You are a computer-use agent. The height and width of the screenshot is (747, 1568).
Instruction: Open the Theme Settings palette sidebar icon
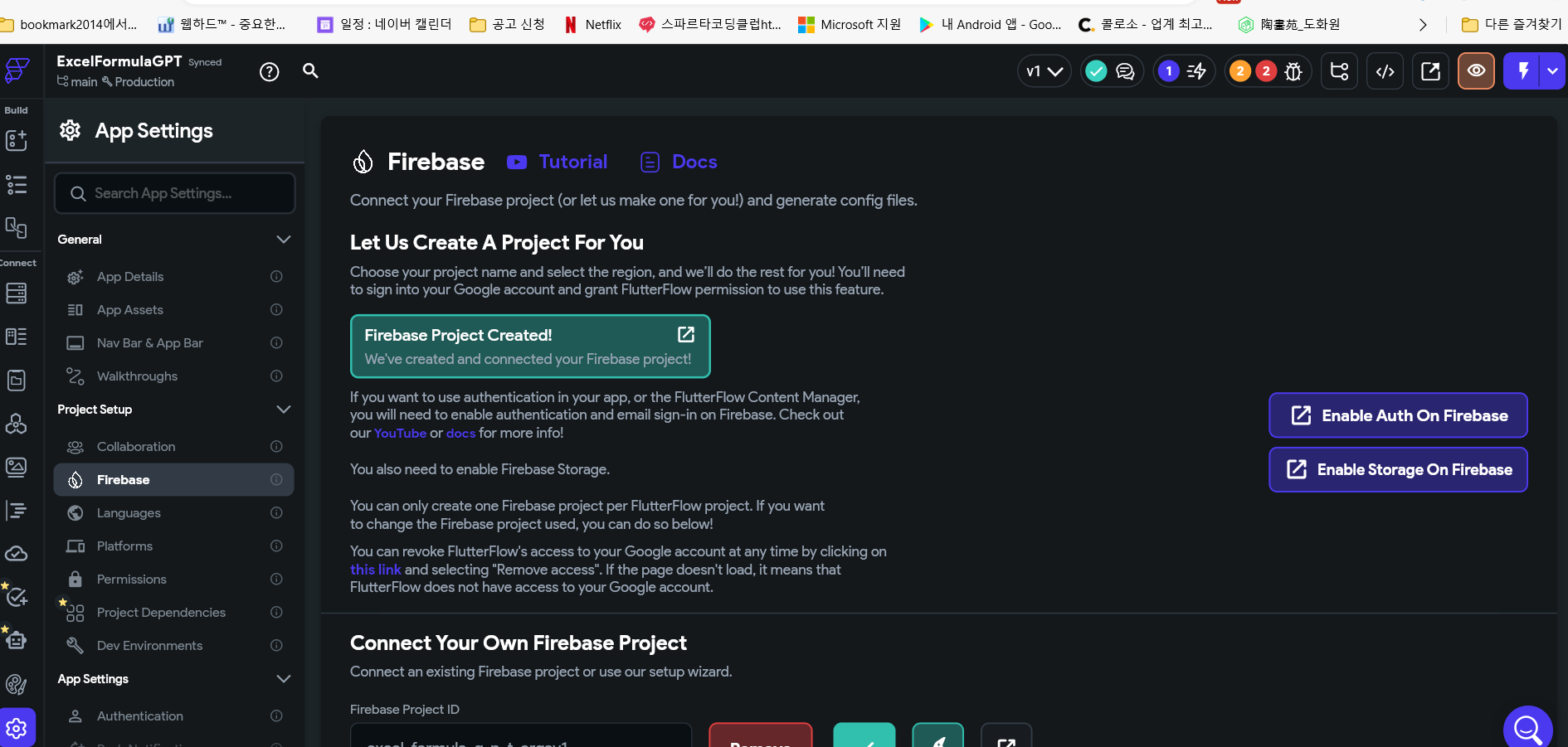tap(17, 684)
